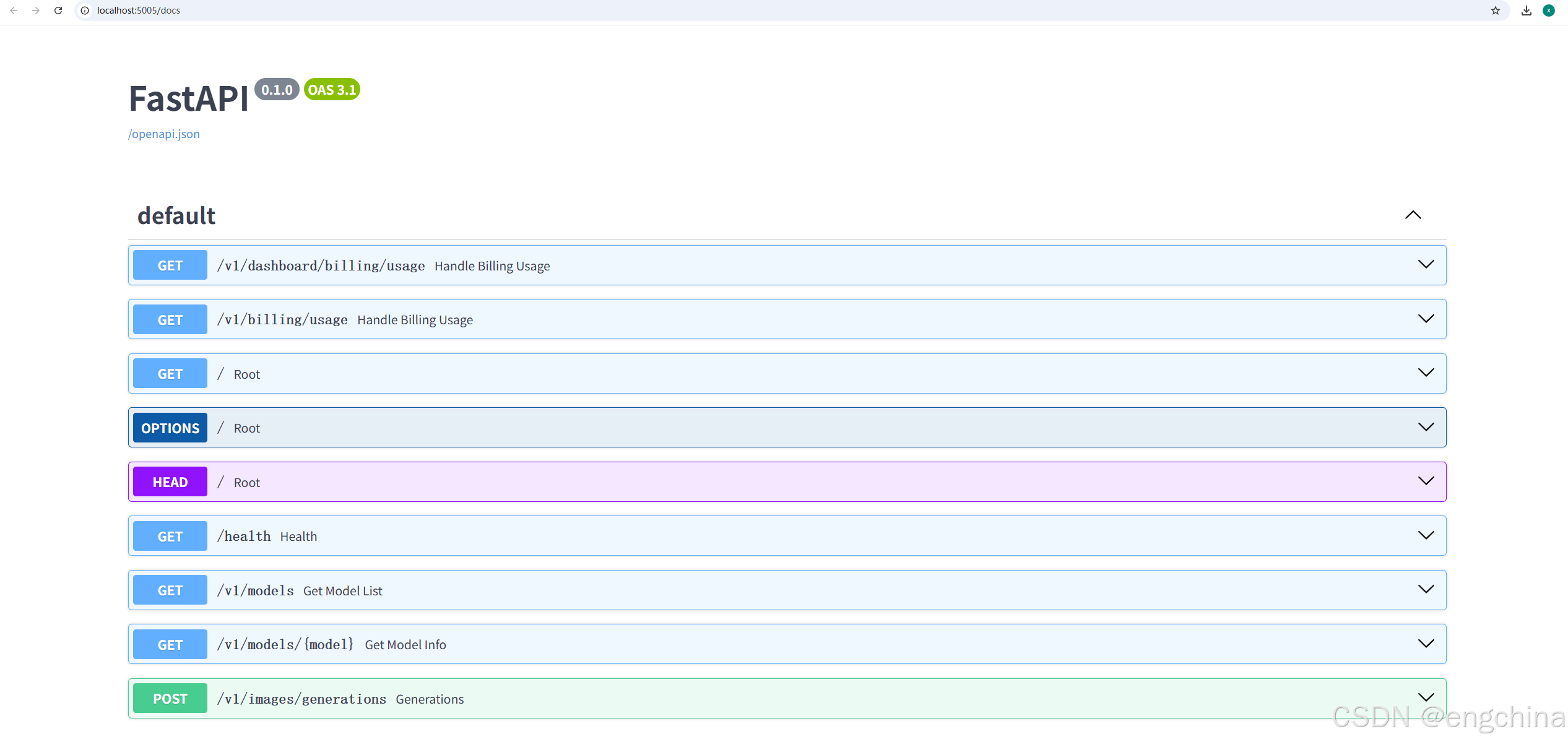This screenshot has width=1568, height=742.
Task: Click the OPTIONS method badge
Action: [170, 428]
